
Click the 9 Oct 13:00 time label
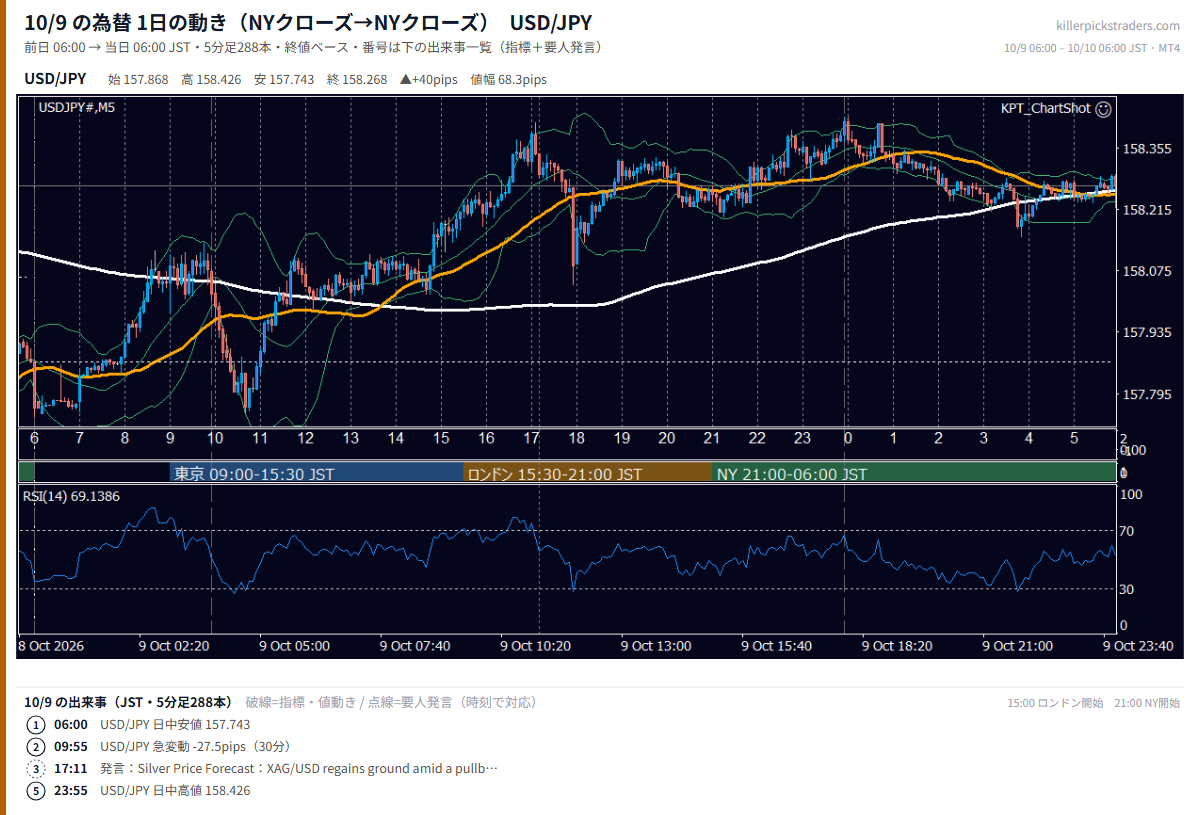click(x=656, y=646)
